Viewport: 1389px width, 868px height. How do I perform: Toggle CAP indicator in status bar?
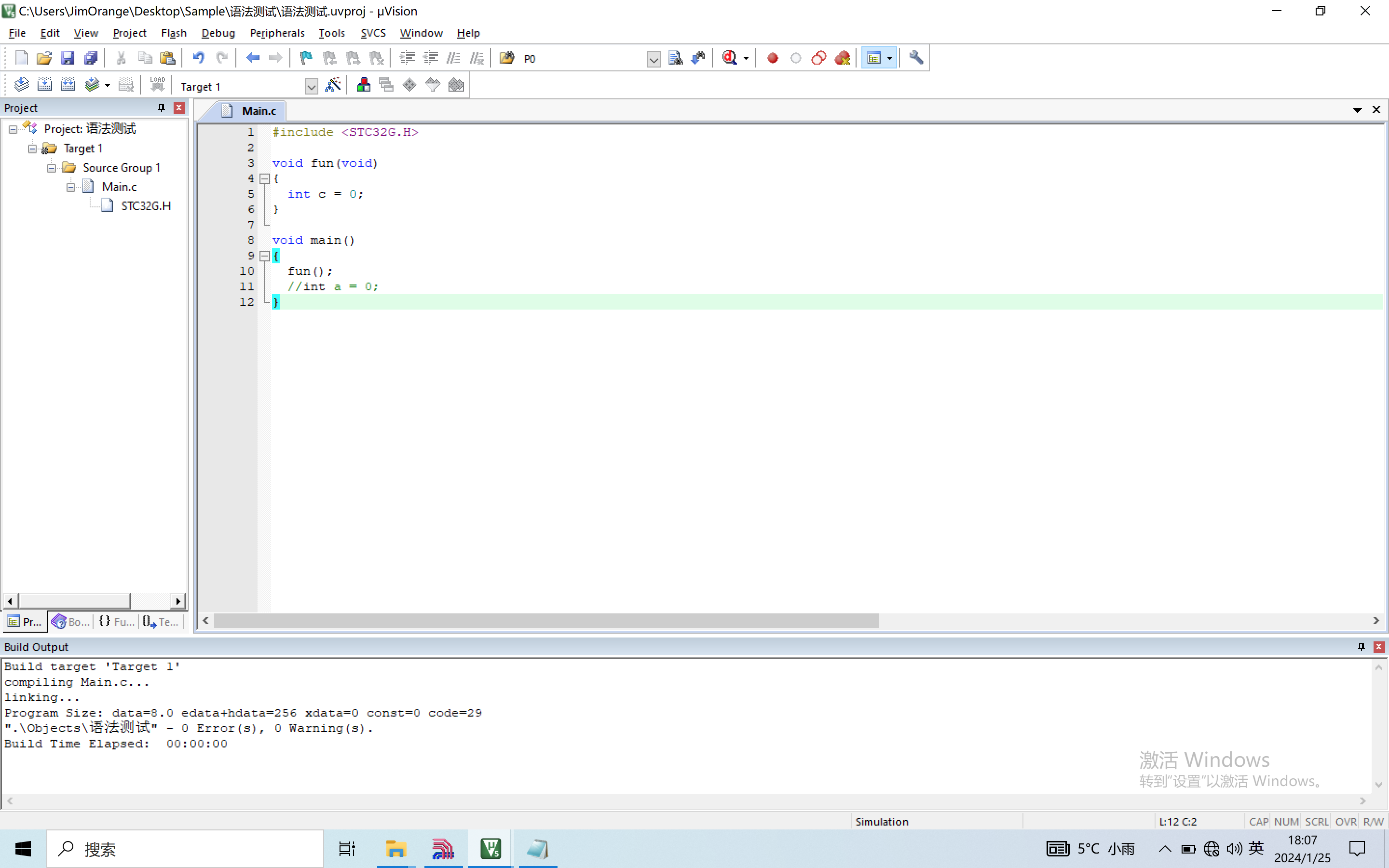(1258, 822)
